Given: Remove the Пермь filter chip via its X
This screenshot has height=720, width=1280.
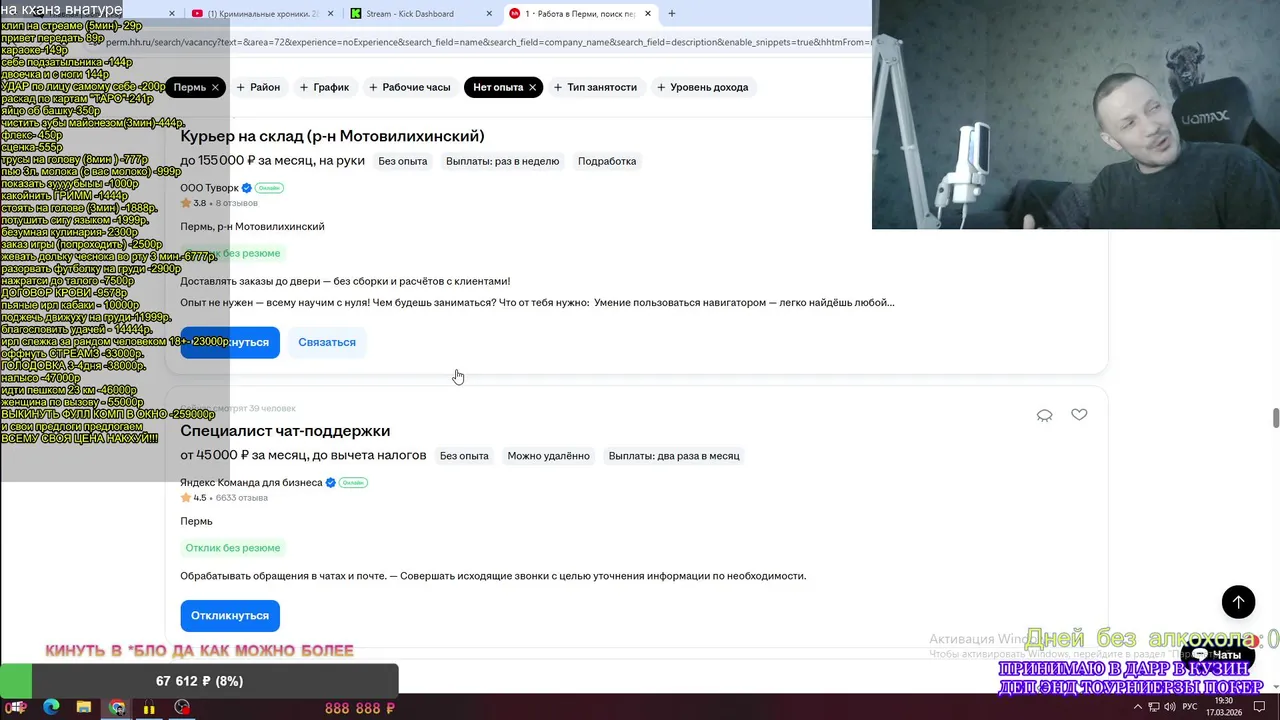Looking at the screenshot, I should (215, 87).
